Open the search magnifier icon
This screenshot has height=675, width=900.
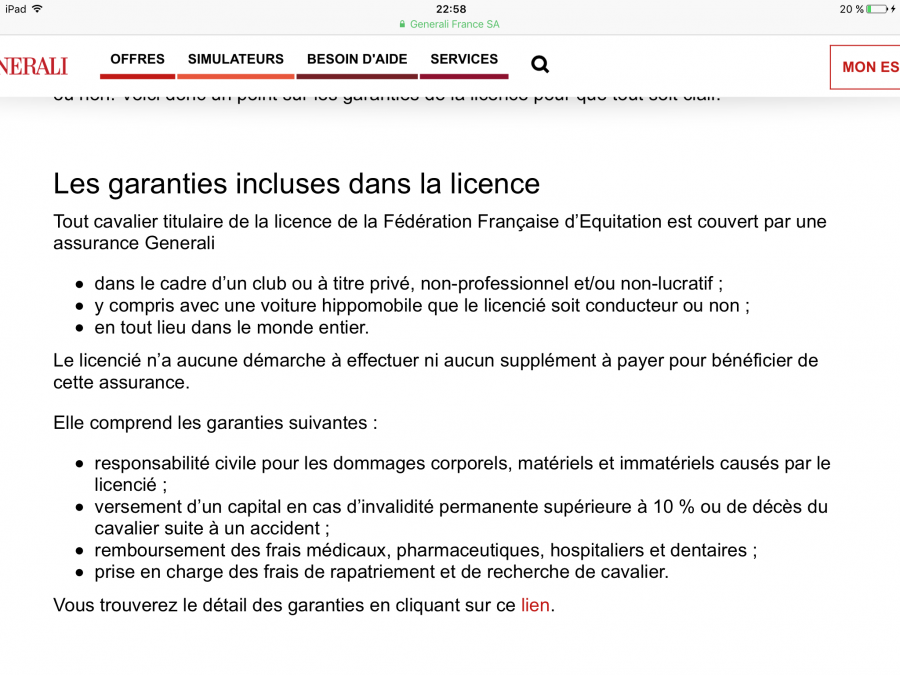pyautogui.click(x=540, y=64)
